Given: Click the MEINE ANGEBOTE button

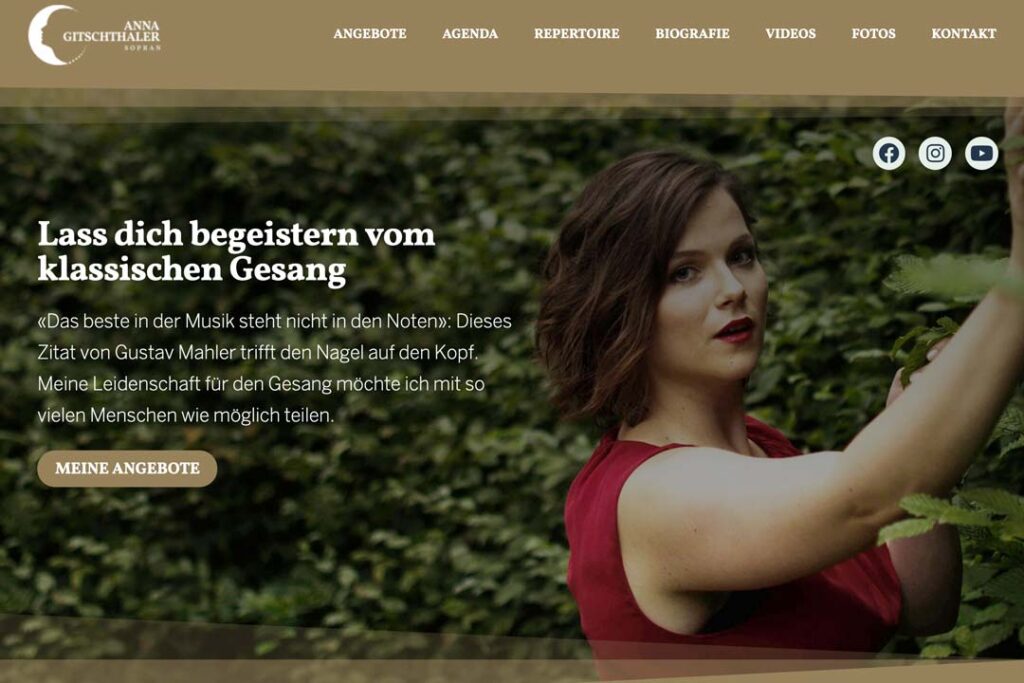Looking at the screenshot, I should tap(127, 468).
